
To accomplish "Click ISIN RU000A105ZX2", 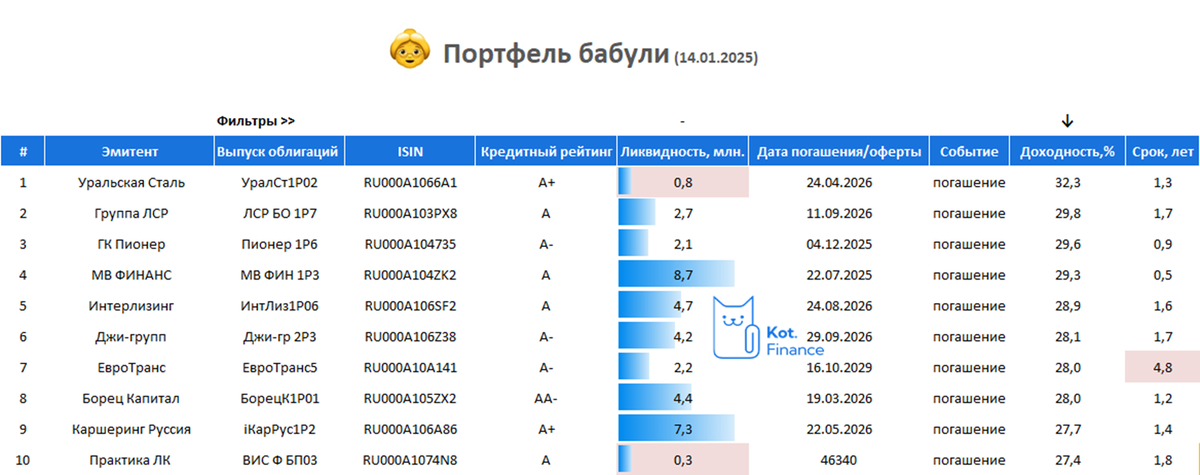I will point(410,399).
